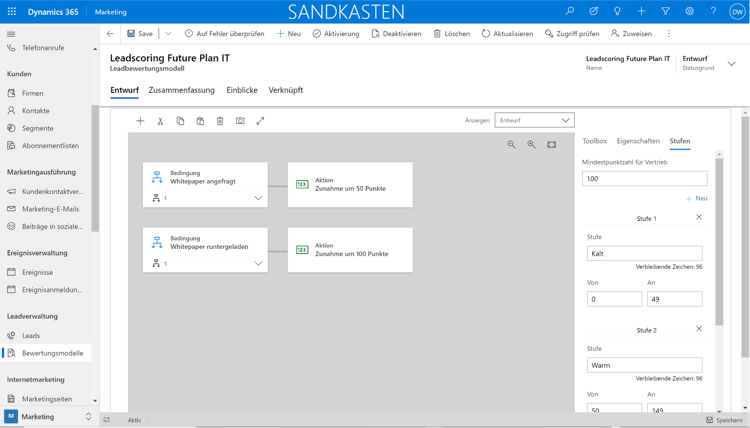Expand the Whitepaper runtergeladen condition tile
This screenshot has width=750, height=428.
pos(258,264)
